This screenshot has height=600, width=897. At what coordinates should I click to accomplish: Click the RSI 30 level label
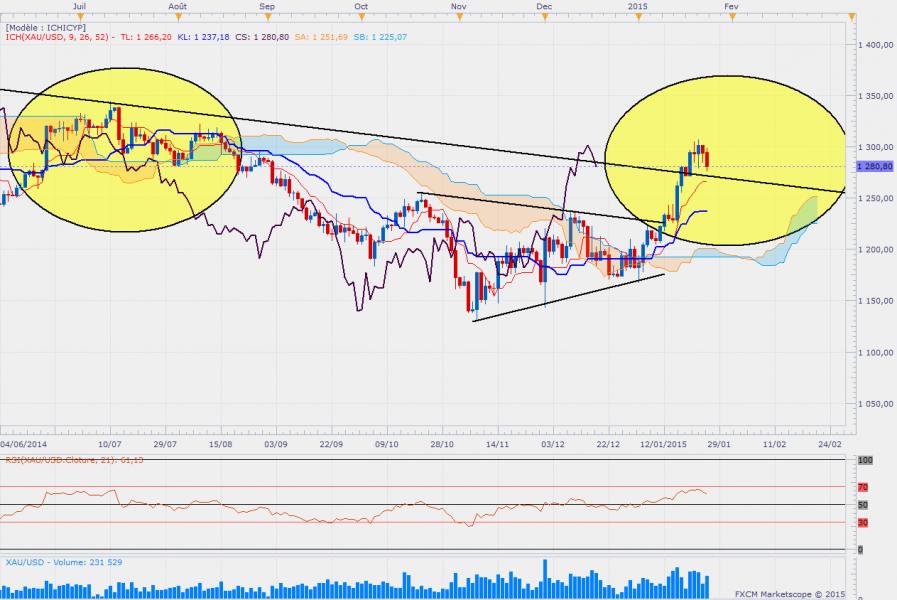point(863,523)
